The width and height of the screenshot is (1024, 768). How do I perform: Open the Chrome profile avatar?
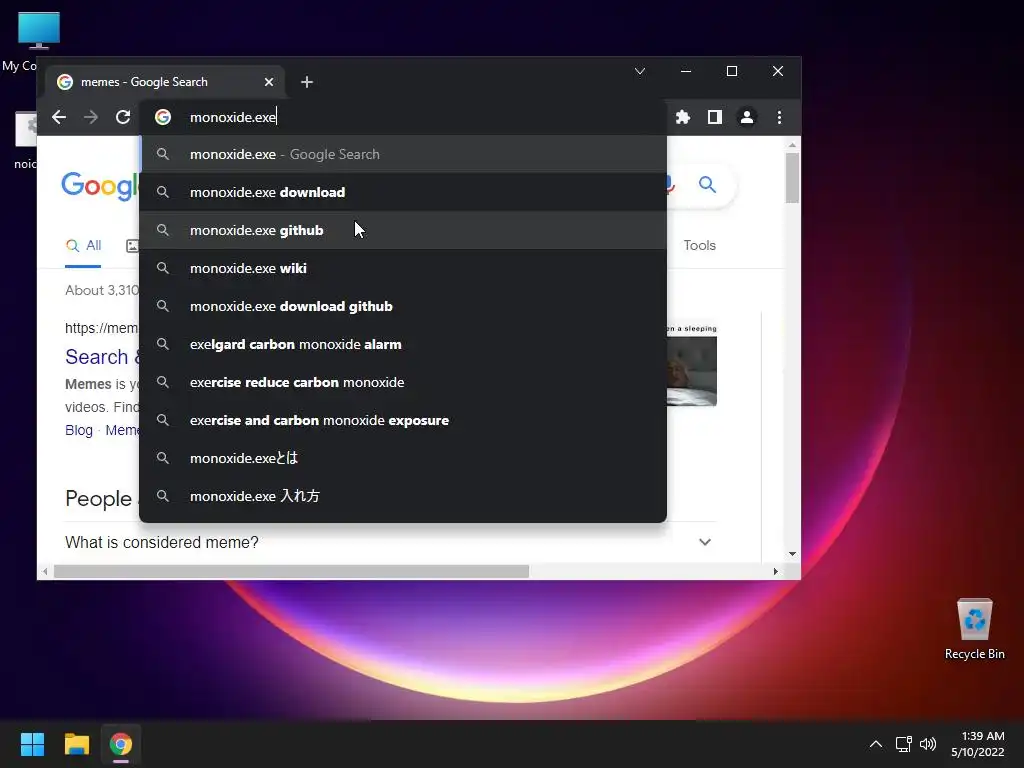pyautogui.click(x=746, y=117)
